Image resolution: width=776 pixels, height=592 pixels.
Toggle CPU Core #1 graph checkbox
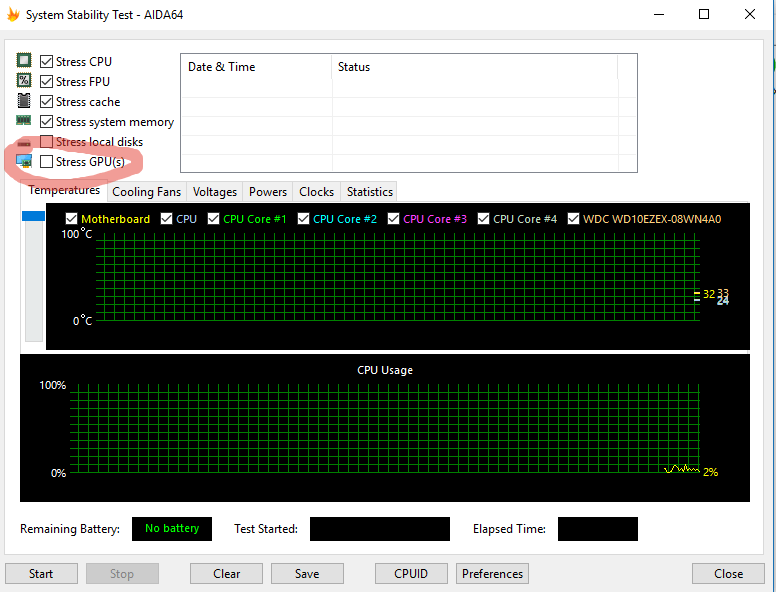coord(214,219)
